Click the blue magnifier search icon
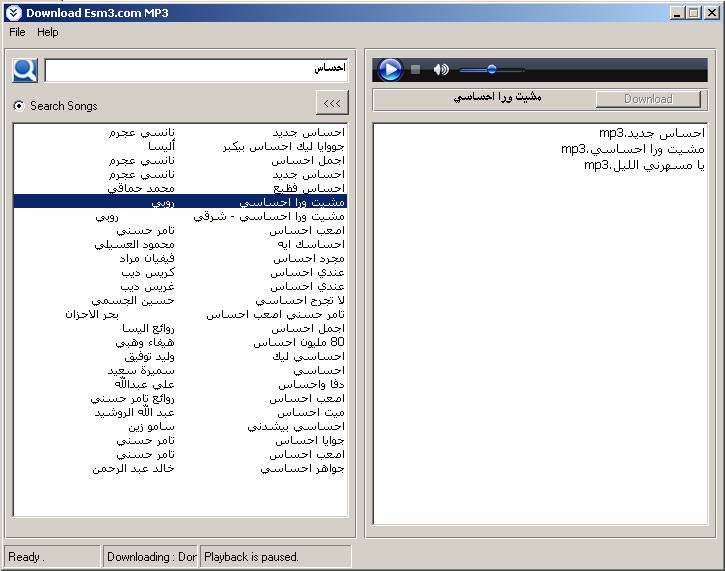 click(x=25, y=70)
